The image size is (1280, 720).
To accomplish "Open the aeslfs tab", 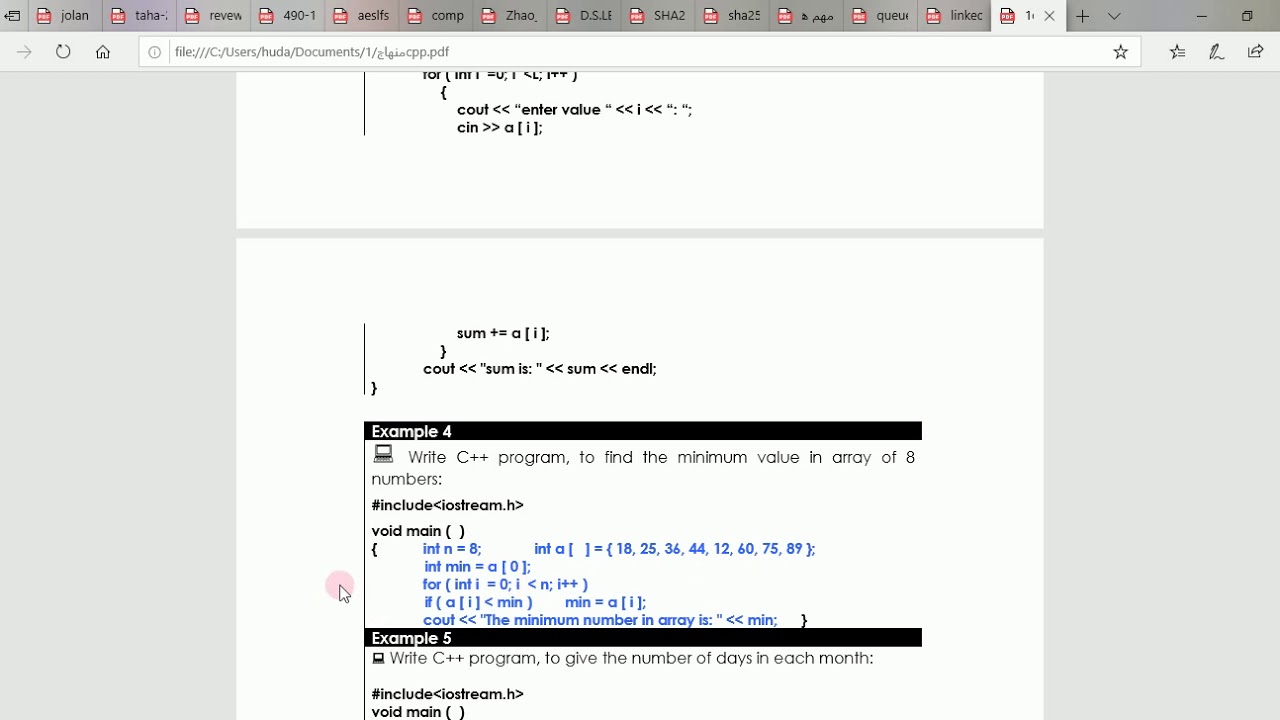I will pos(362,16).
